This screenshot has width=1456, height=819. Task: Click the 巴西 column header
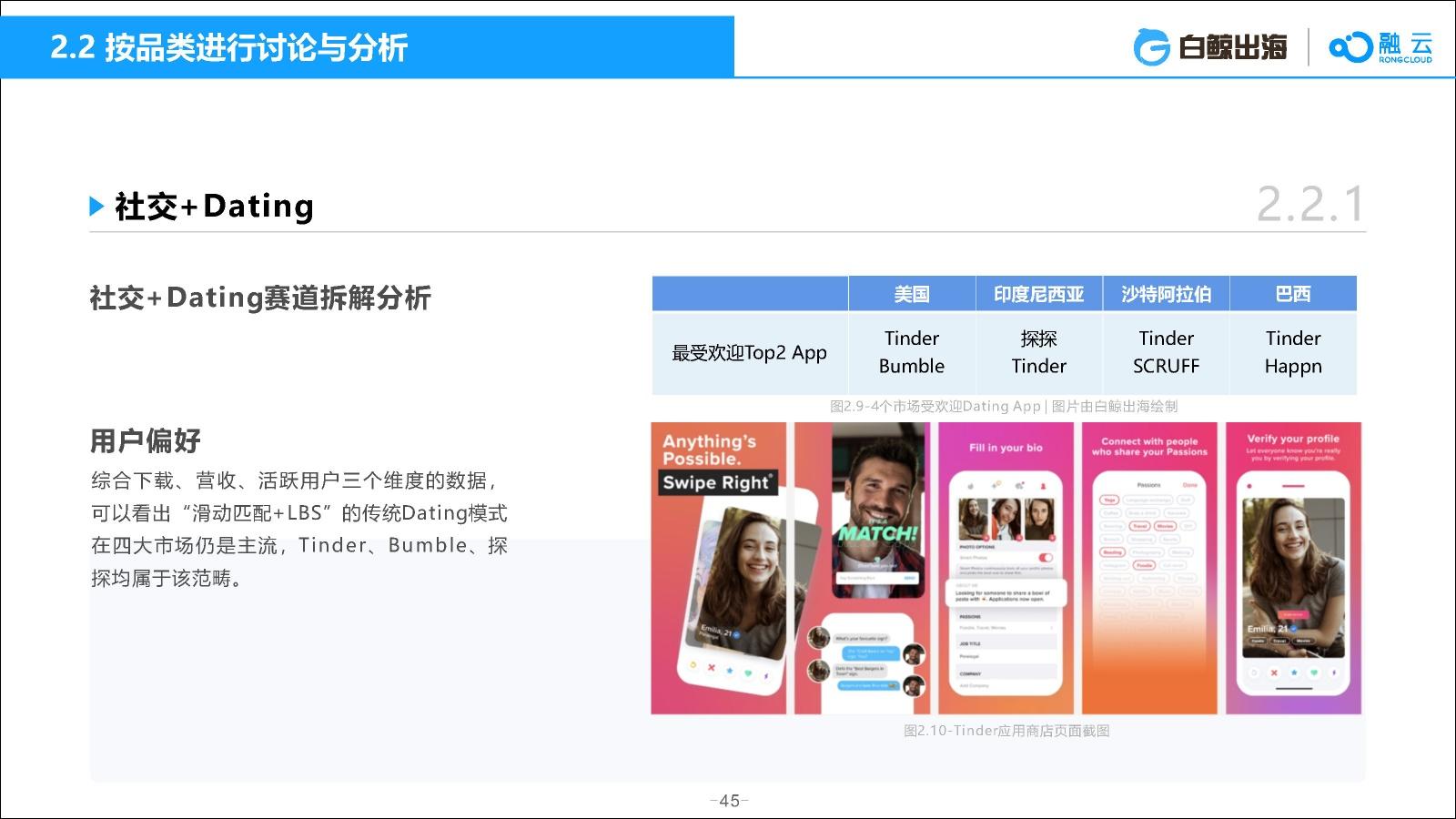pyautogui.click(x=1293, y=294)
